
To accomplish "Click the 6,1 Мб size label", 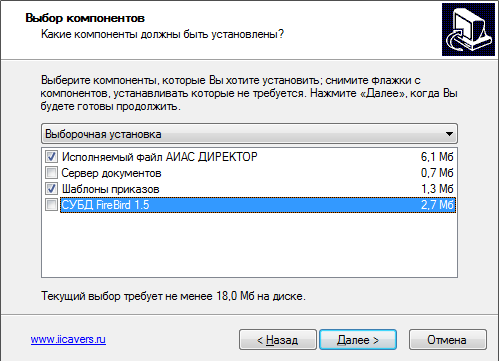I will click(x=437, y=157).
